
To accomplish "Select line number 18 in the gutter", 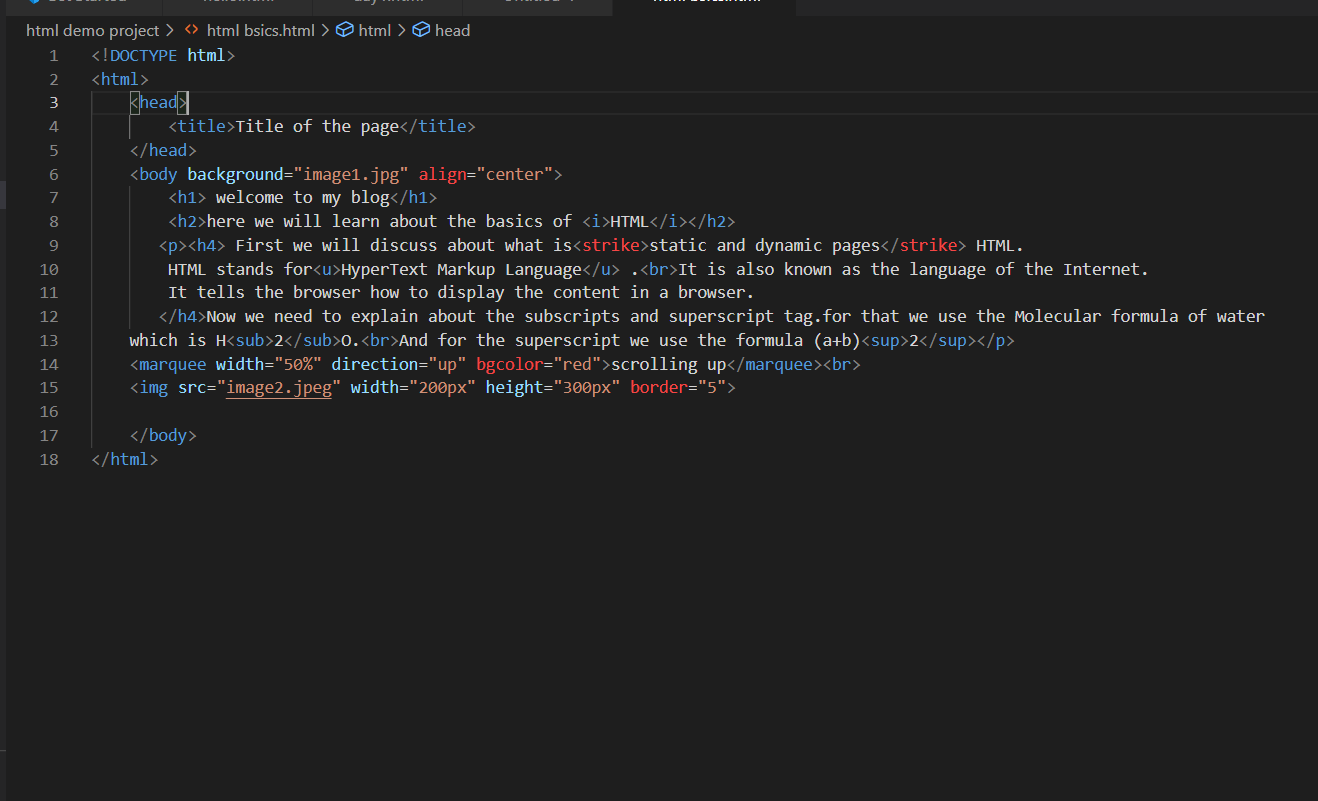I will [x=49, y=459].
